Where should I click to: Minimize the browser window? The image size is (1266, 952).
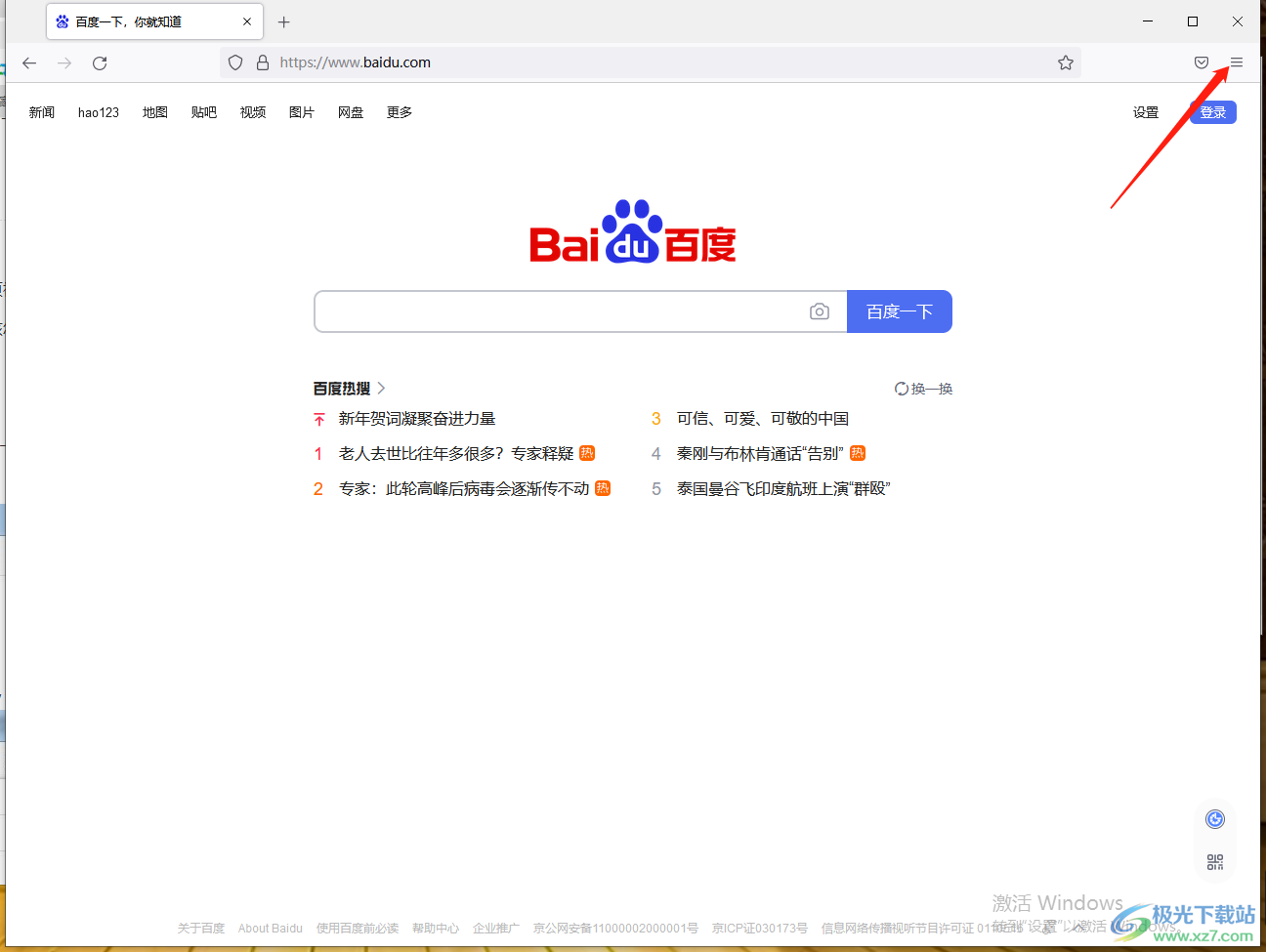(x=1148, y=21)
